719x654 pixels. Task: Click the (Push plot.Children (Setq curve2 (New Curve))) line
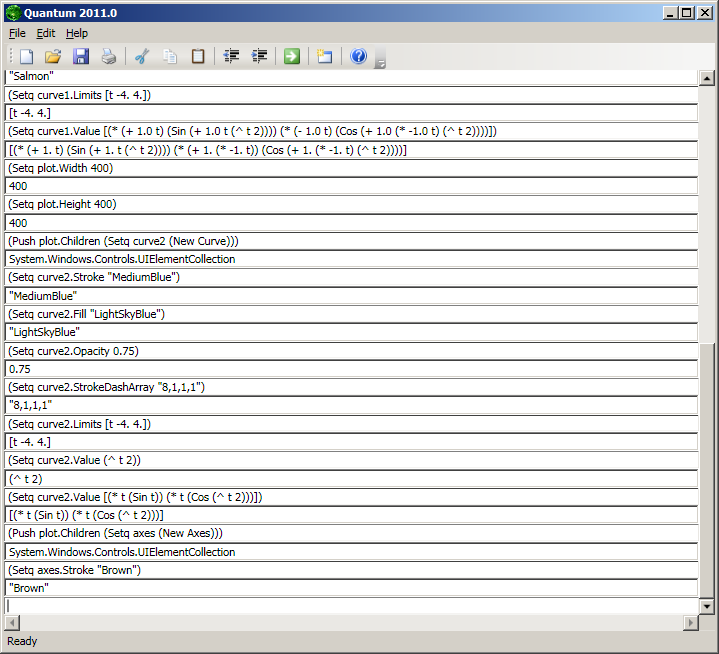click(x=351, y=241)
